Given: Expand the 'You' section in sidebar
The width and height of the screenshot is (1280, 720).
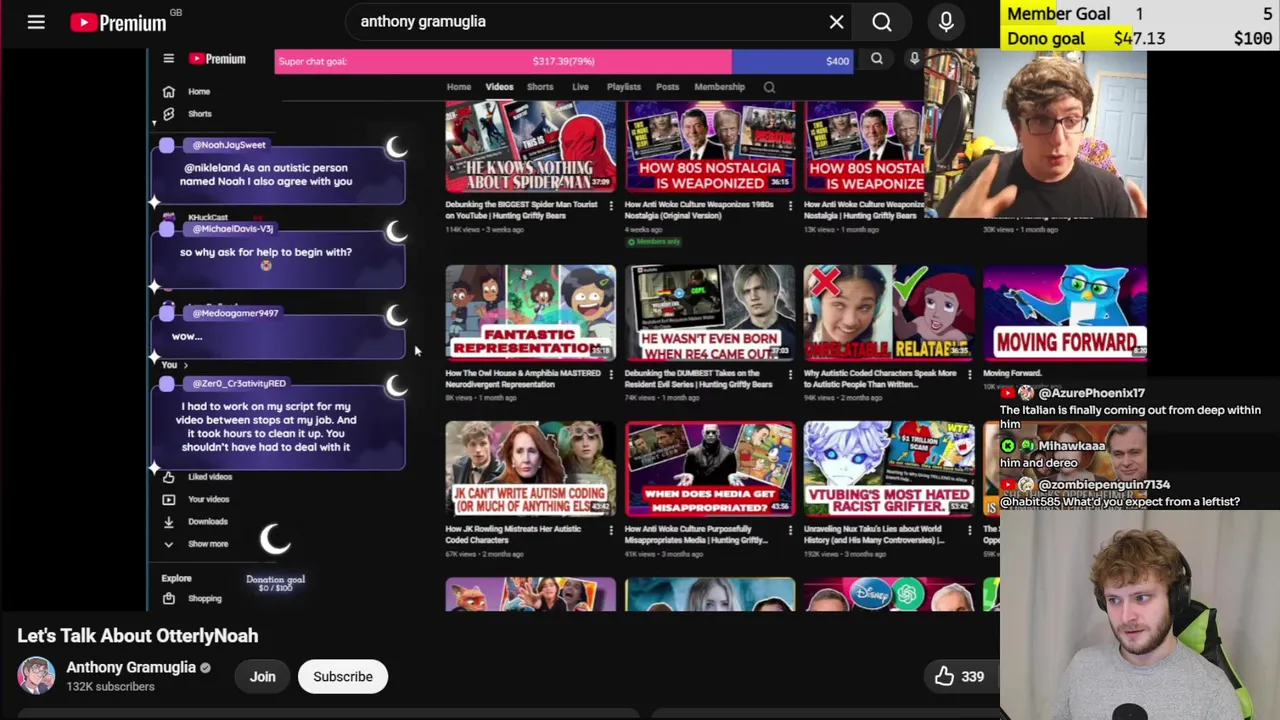Looking at the screenshot, I should (x=175, y=365).
